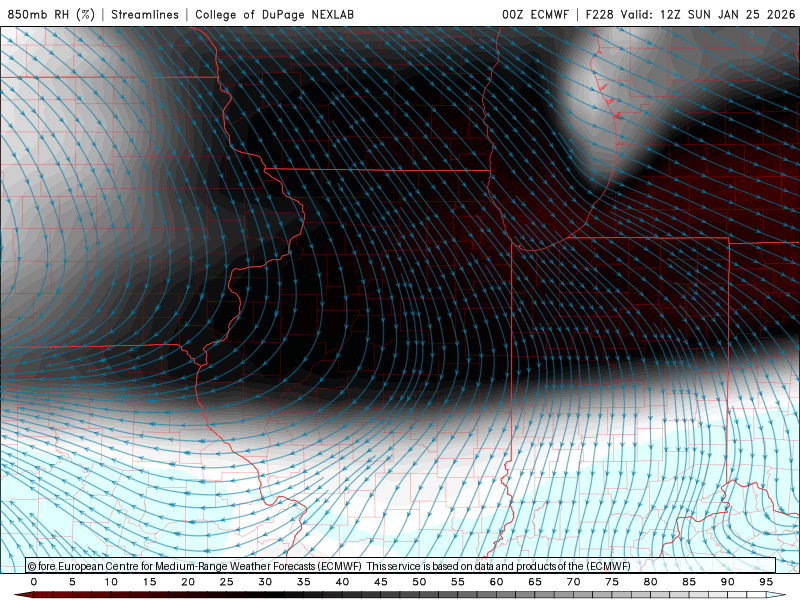The height and width of the screenshot is (600, 800).
Task: Click the "65" colorbar scale label
Action: (535, 582)
